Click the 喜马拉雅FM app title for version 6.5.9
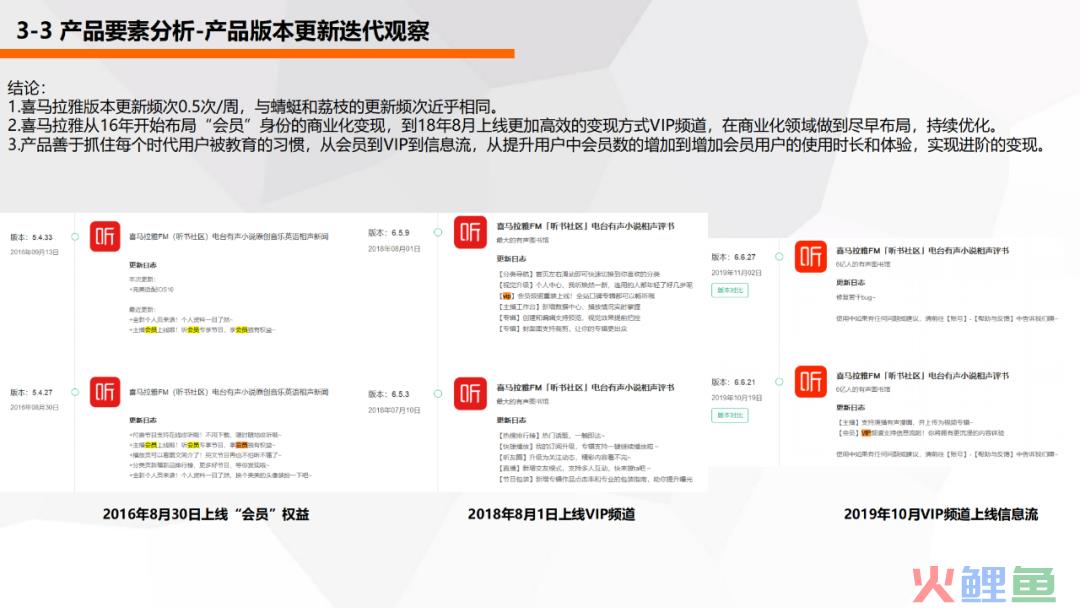The image size is (1080, 608). tap(585, 226)
